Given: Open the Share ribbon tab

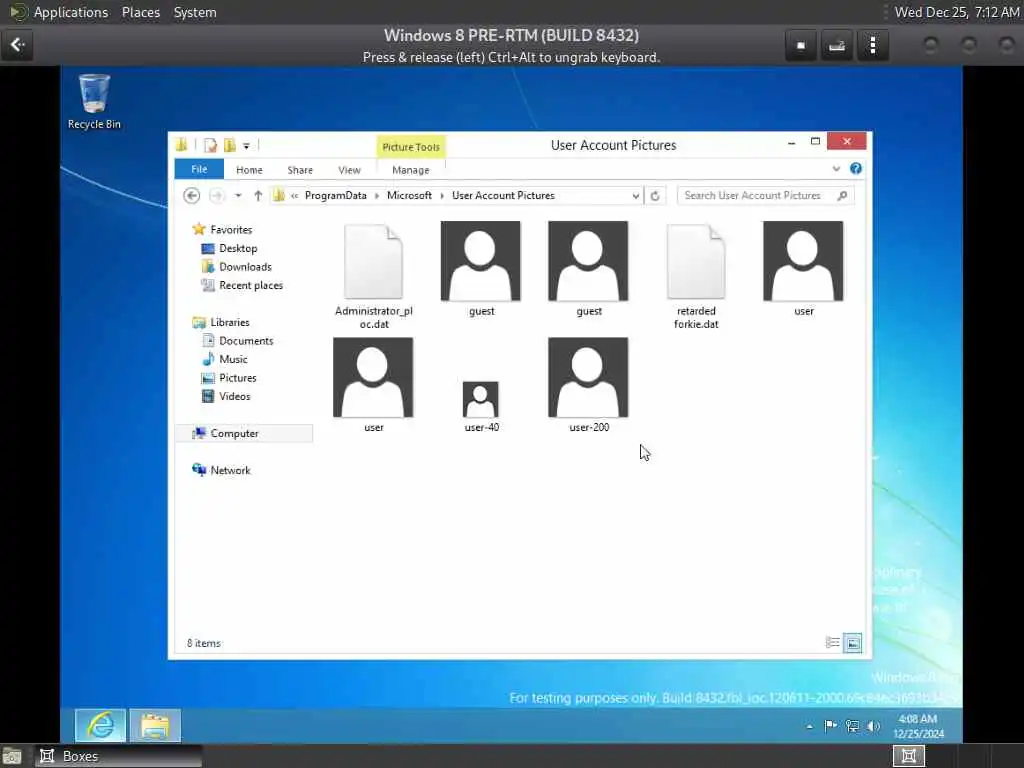Looking at the screenshot, I should (x=300, y=170).
